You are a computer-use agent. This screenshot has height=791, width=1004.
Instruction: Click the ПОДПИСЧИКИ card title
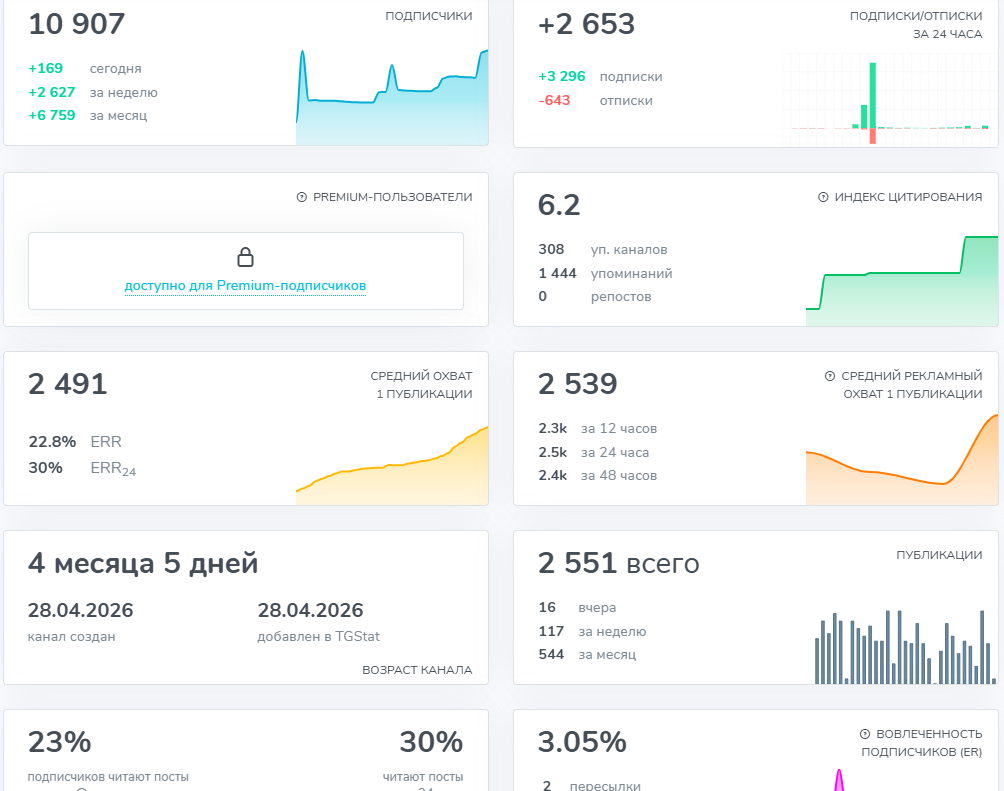[428, 16]
